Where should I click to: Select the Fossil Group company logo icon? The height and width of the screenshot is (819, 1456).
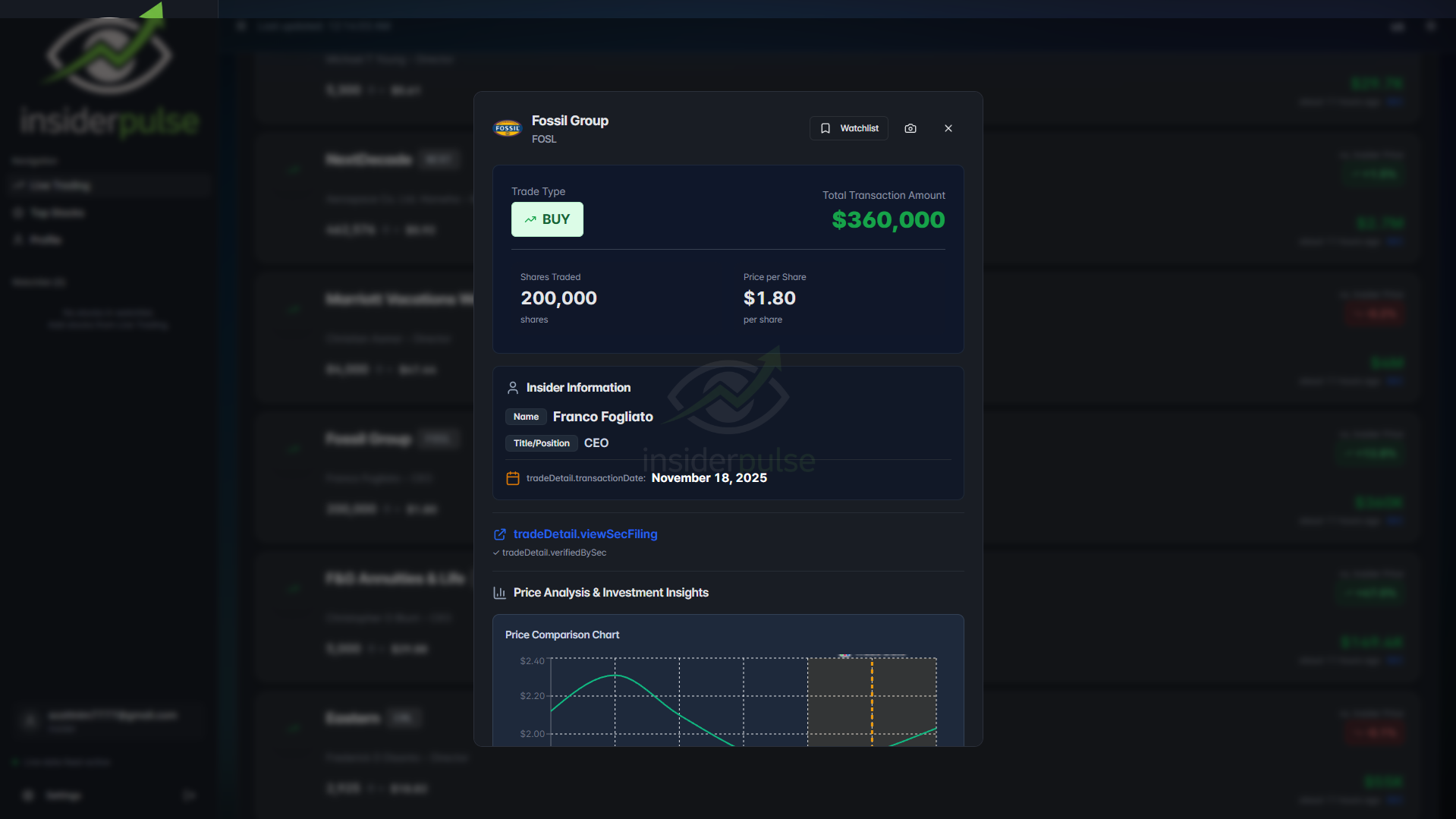507,128
